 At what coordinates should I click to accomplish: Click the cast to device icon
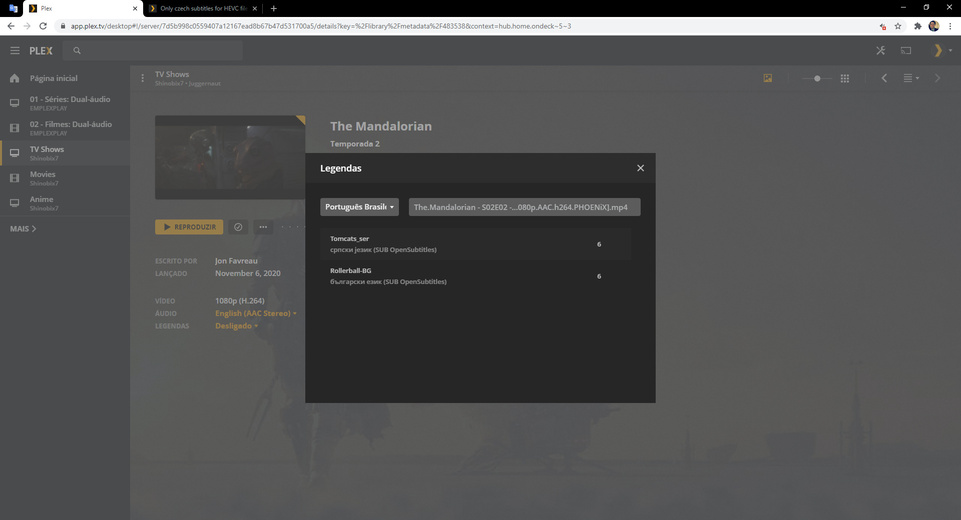[906, 51]
